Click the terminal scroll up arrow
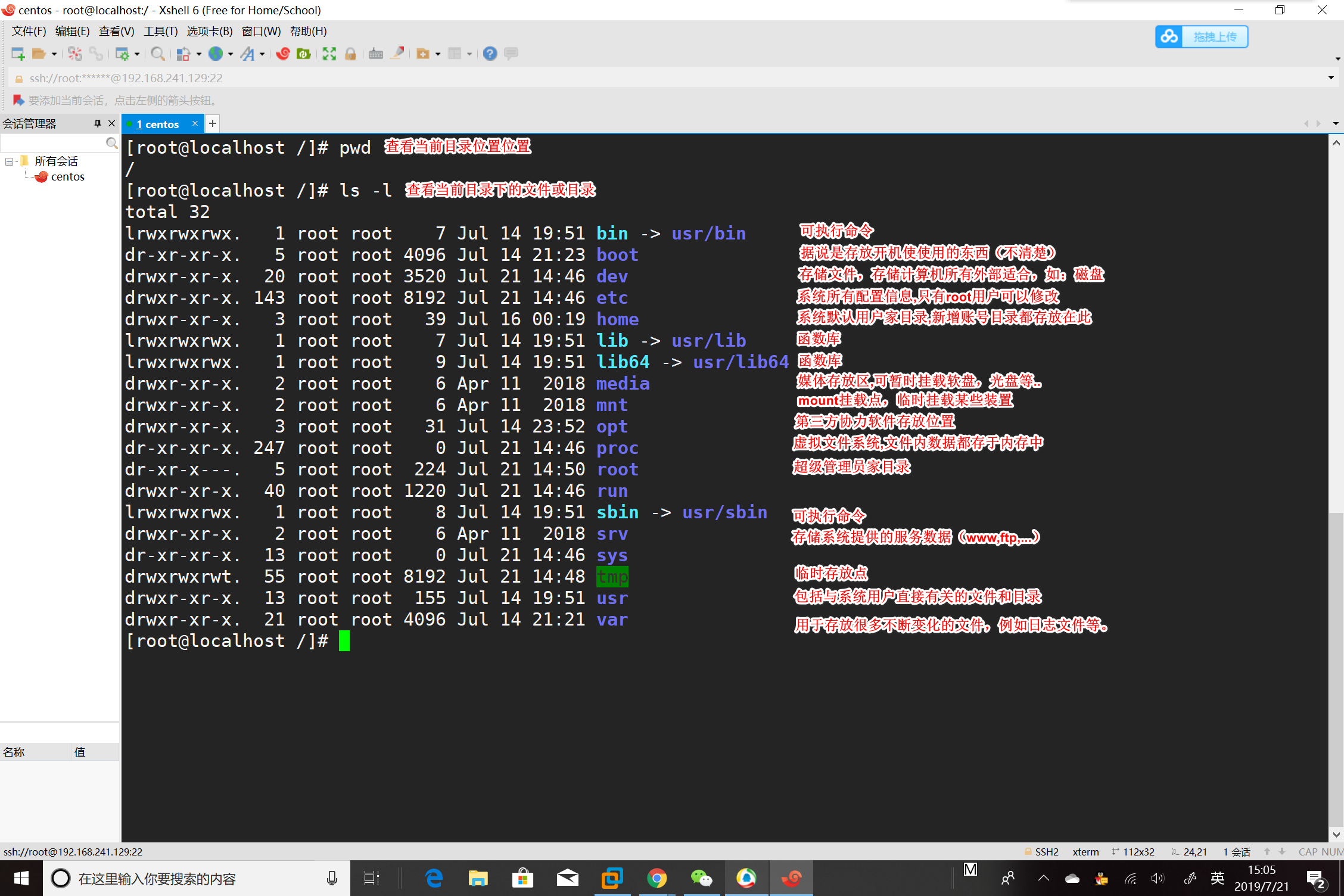 1336,143
